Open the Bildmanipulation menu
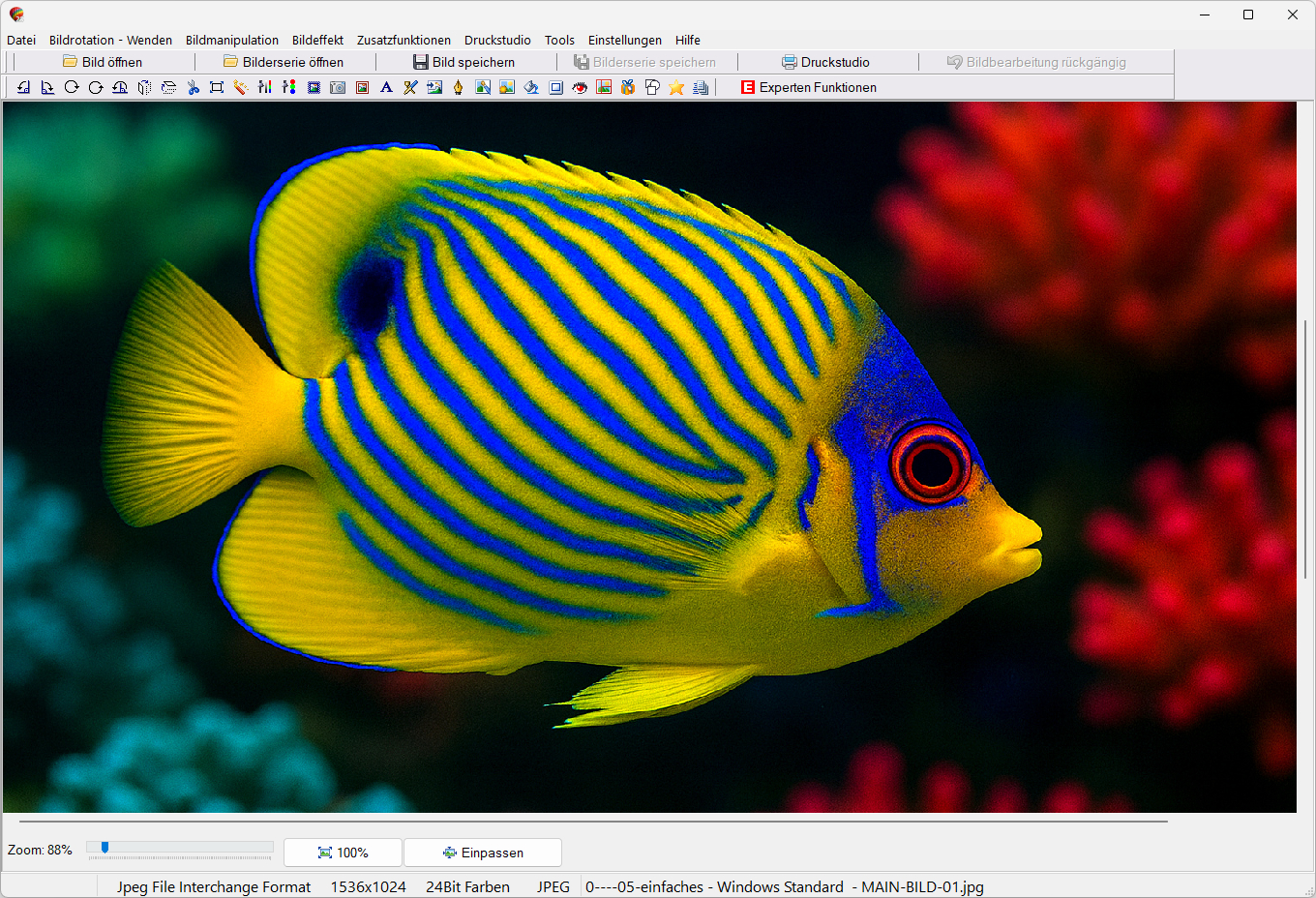 click(x=232, y=40)
